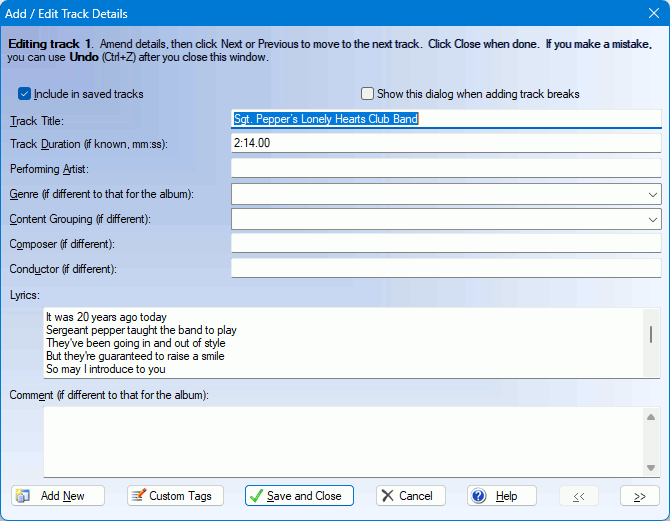Close the Add / Edit Track Details window
This screenshot has width=670, height=521.
pyautogui.click(x=654, y=13)
